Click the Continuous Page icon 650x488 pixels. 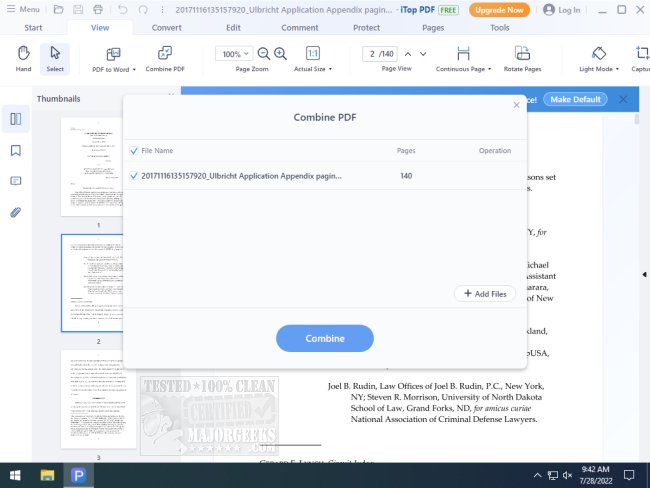(463, 53)
